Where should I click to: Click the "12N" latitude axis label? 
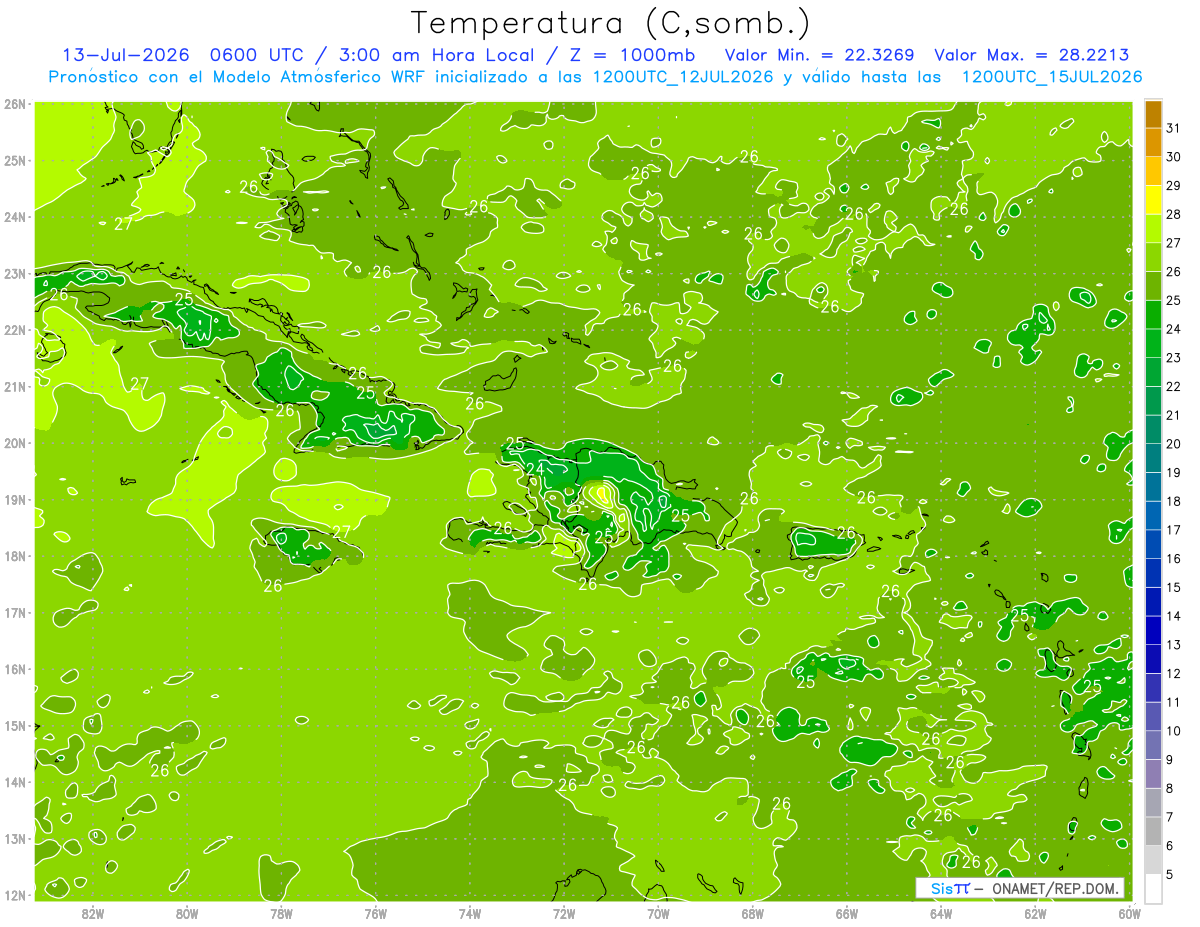pyautogui.click(x=14, y=894)
